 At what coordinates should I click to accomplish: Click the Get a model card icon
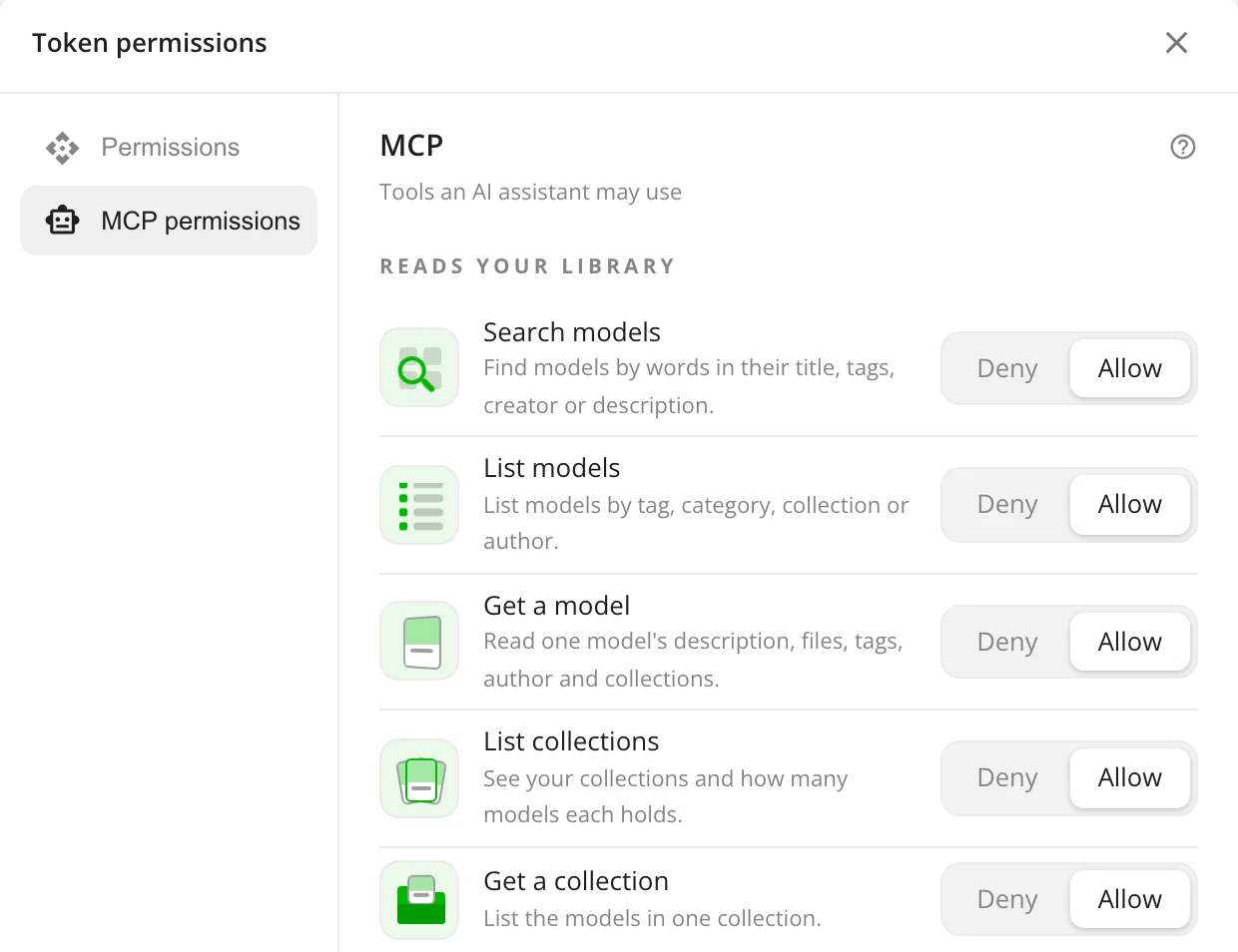point(419,641)
